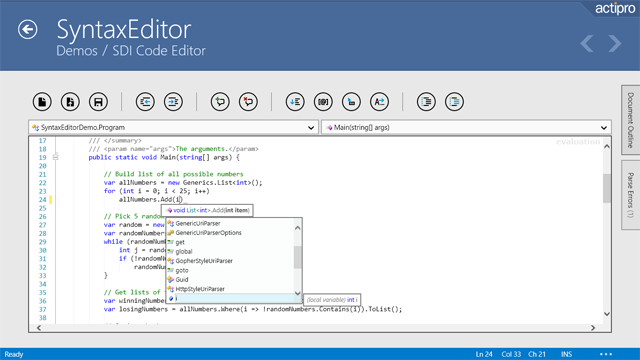Open a file with the second toolbar icon
The image size is (640, 360).
tap(70, 102)
